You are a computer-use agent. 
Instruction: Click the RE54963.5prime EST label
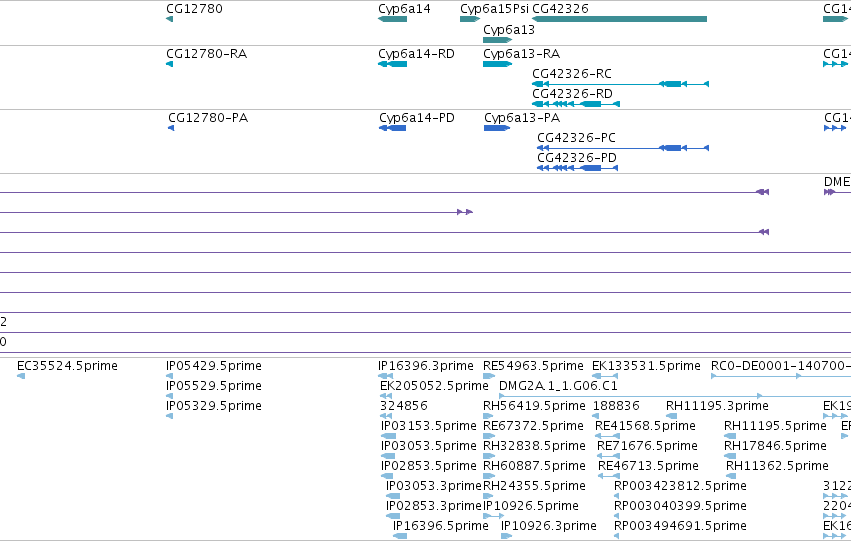click(x=533, y=366)
